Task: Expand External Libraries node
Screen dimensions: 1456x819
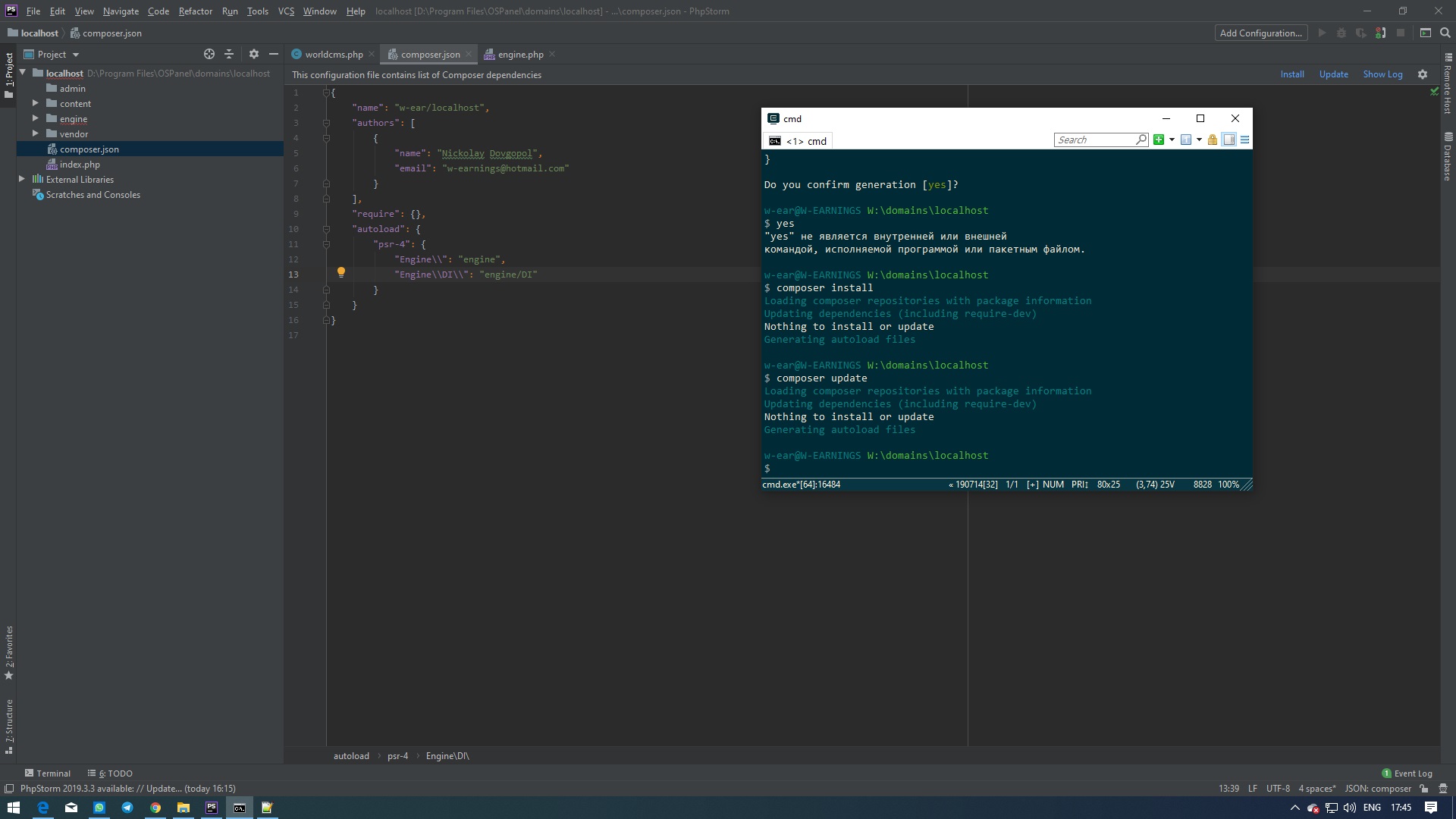Action: [22, 179]
